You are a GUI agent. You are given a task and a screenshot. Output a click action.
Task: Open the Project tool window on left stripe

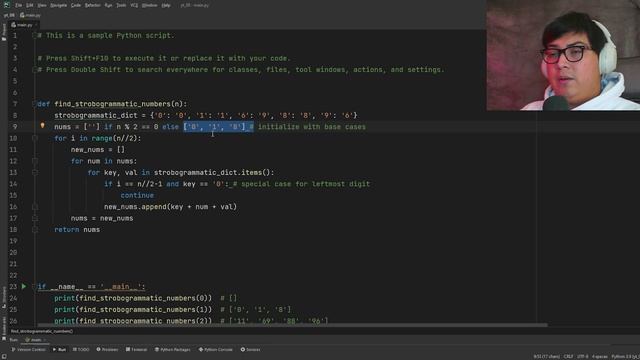point(4,31)
